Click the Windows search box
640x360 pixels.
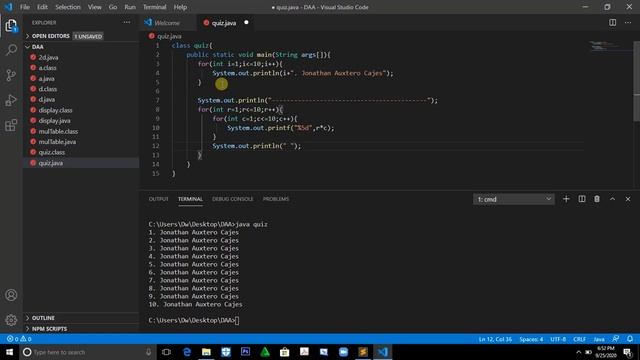(x=88, y=352)
